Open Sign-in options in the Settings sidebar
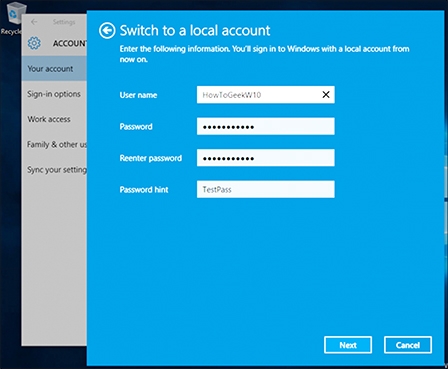 pyautogui.click(x=54, y=94)
